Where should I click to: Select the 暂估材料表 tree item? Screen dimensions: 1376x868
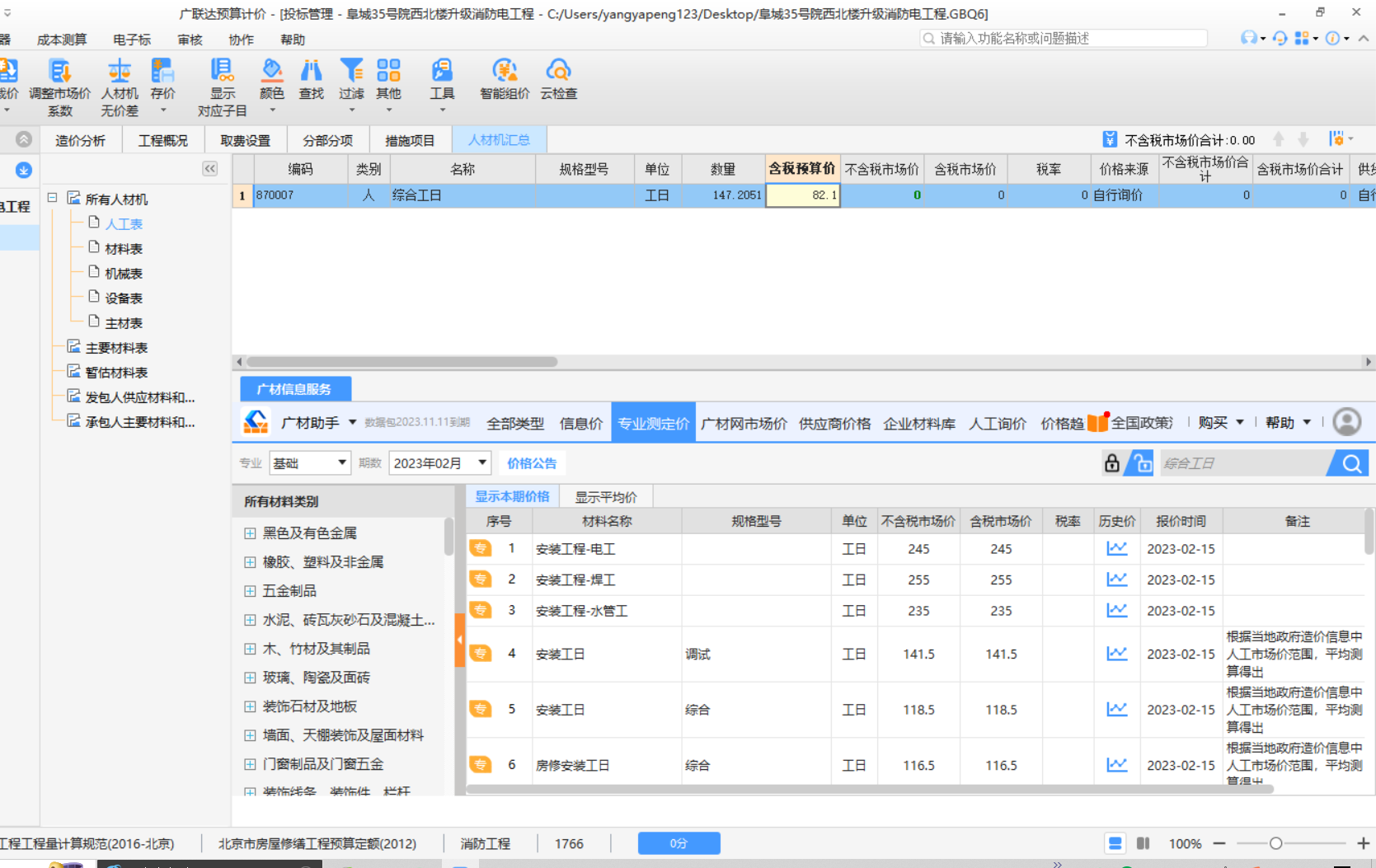click(x=116, y=372)
